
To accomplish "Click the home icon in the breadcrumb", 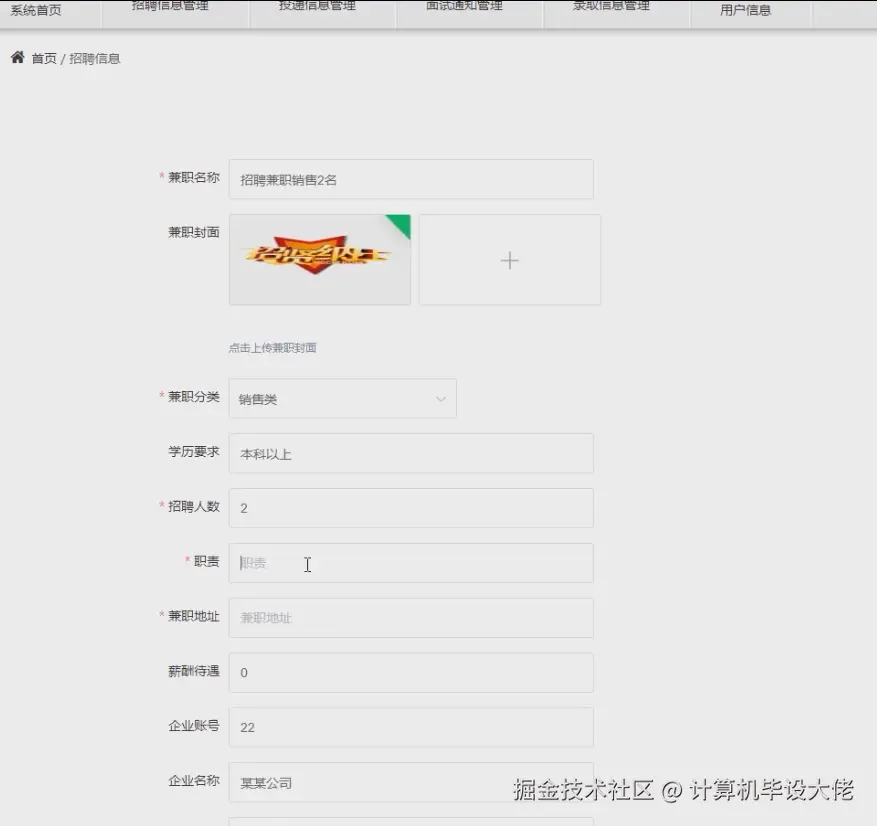I will [18, 58].
